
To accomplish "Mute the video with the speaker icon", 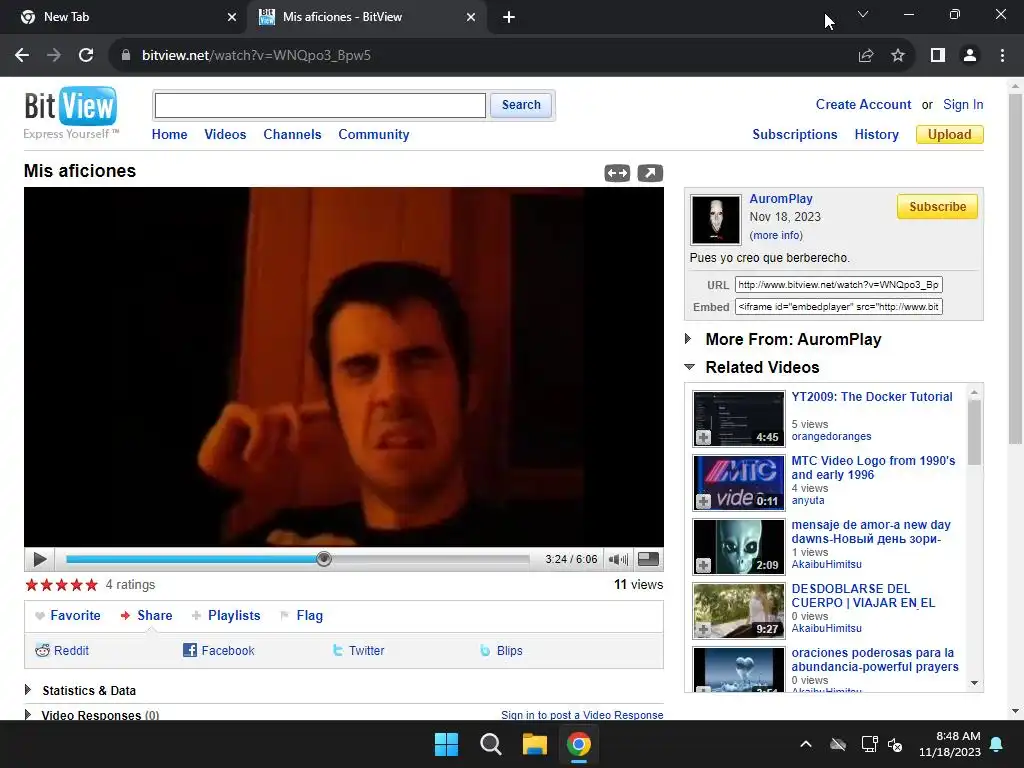I will point(618,560).
